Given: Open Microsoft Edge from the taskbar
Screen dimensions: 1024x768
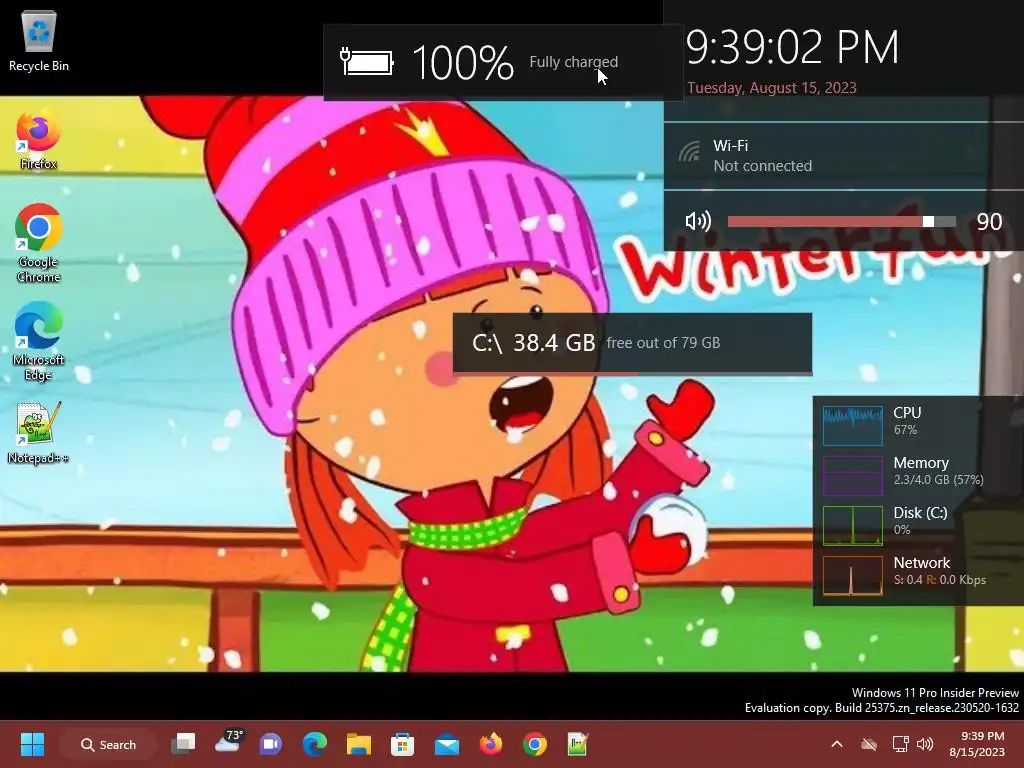Looking at the screenshot, I should (x=315, y=744).
